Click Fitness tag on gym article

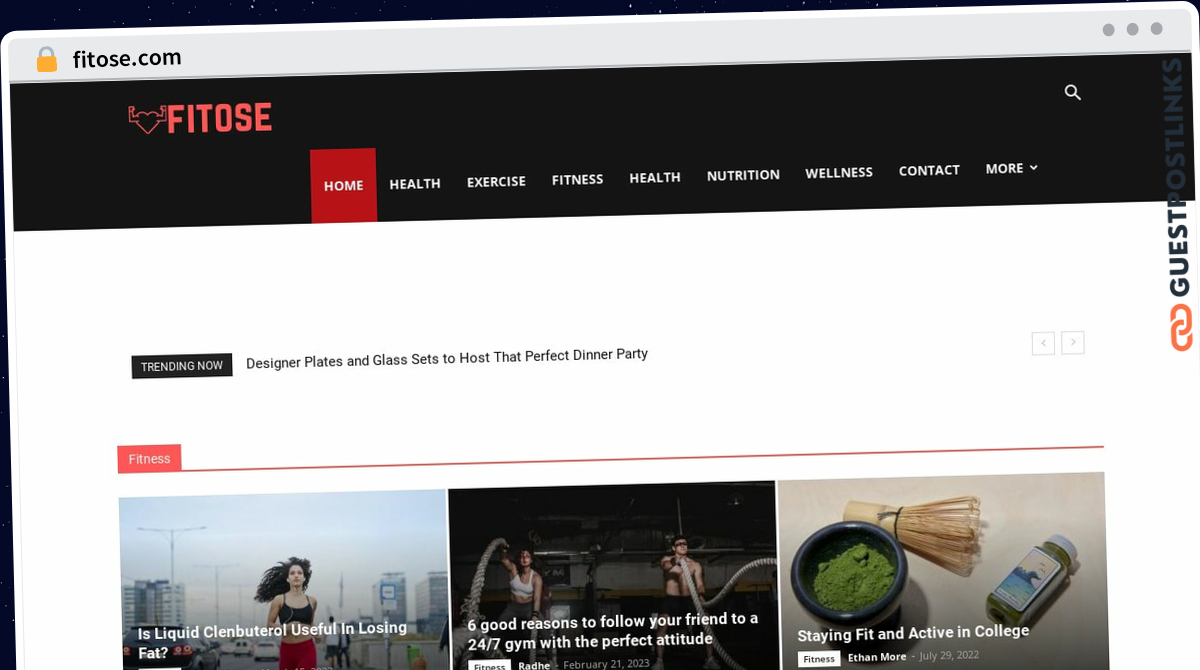[489, 665]
